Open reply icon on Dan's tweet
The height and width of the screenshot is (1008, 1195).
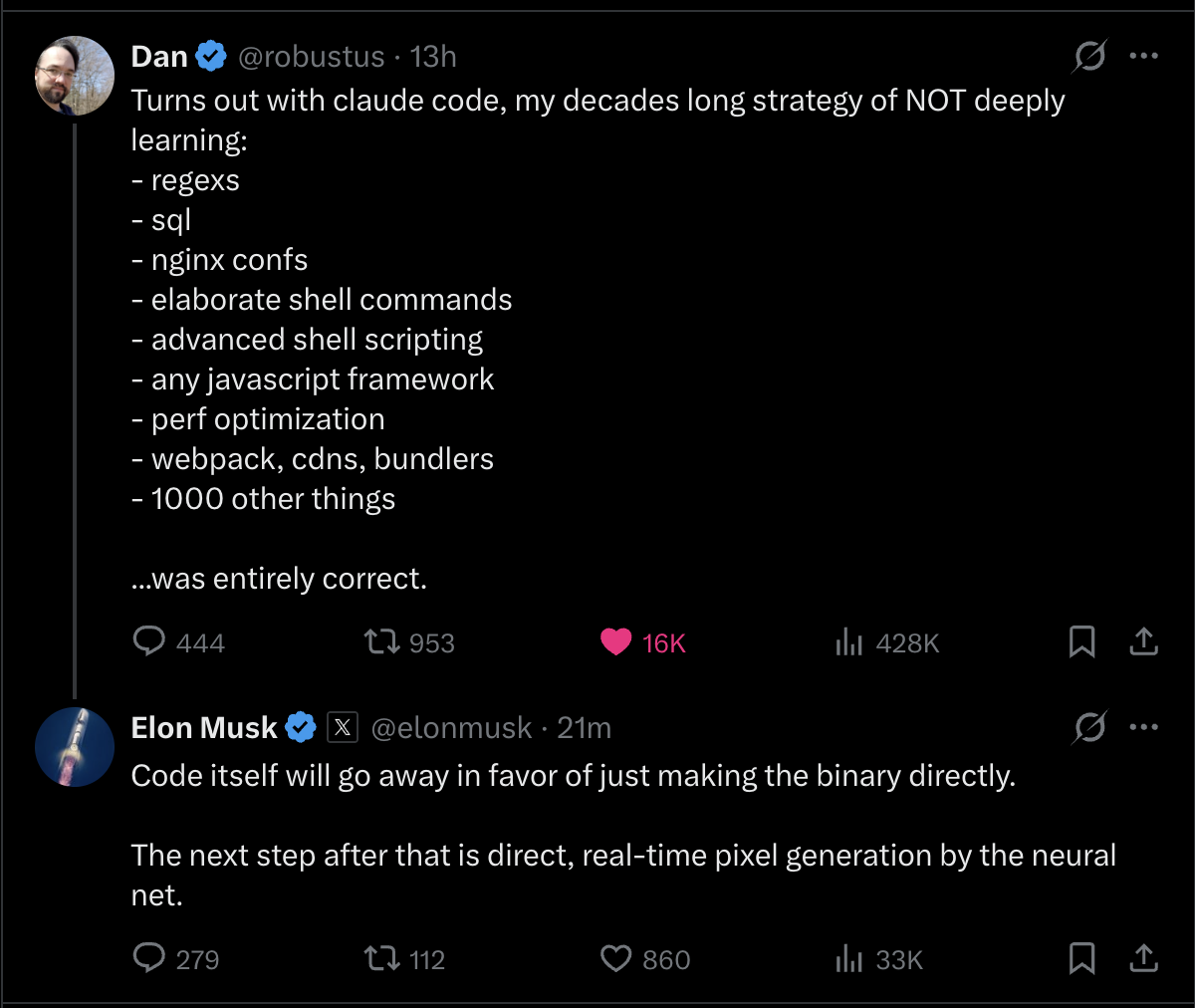[149, 641]
